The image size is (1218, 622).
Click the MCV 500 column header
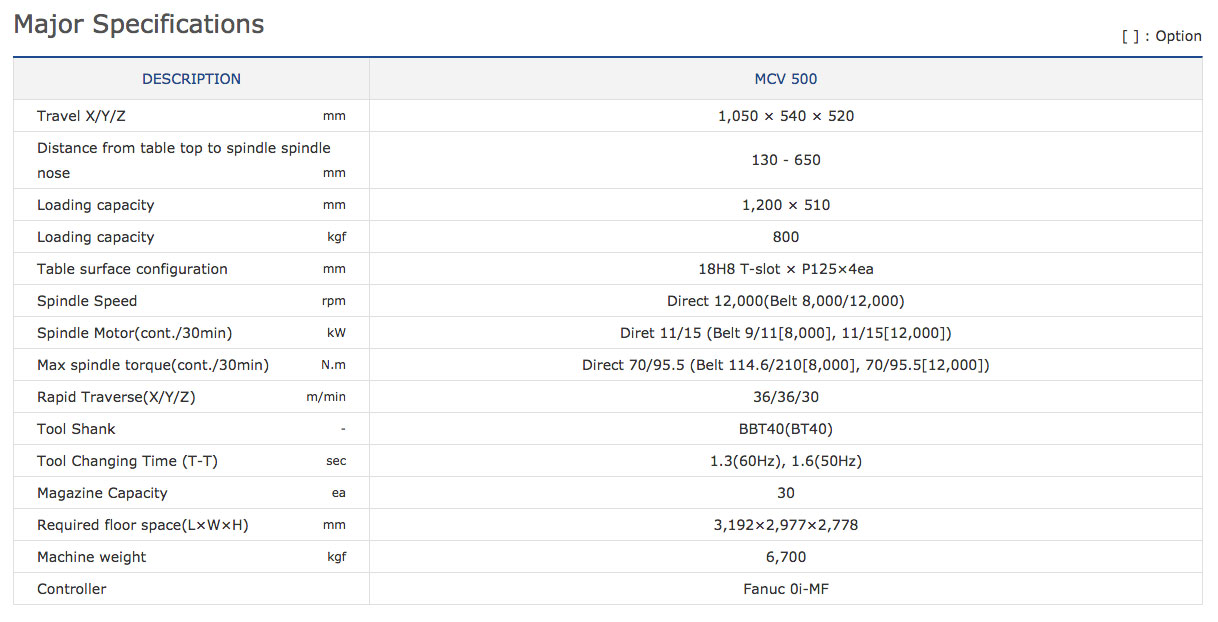[785, 79]
